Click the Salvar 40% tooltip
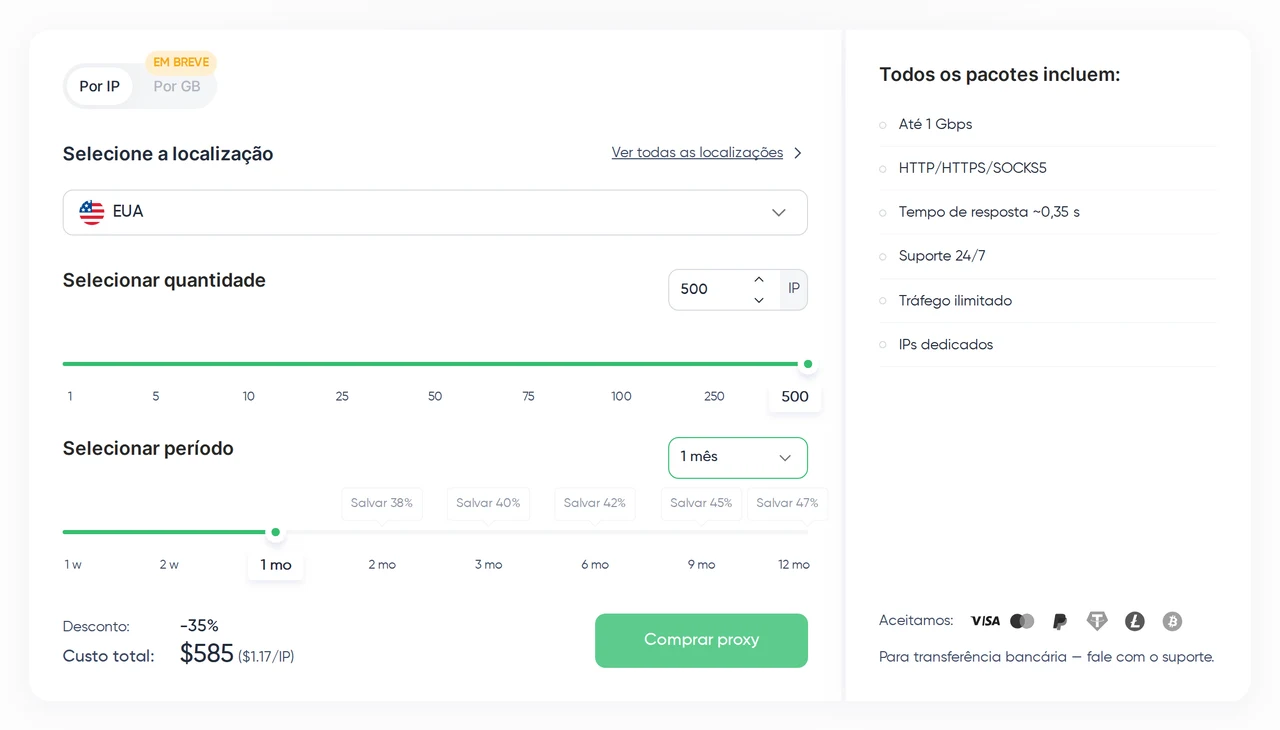The image size is (1280, 730). click(488, 503)
